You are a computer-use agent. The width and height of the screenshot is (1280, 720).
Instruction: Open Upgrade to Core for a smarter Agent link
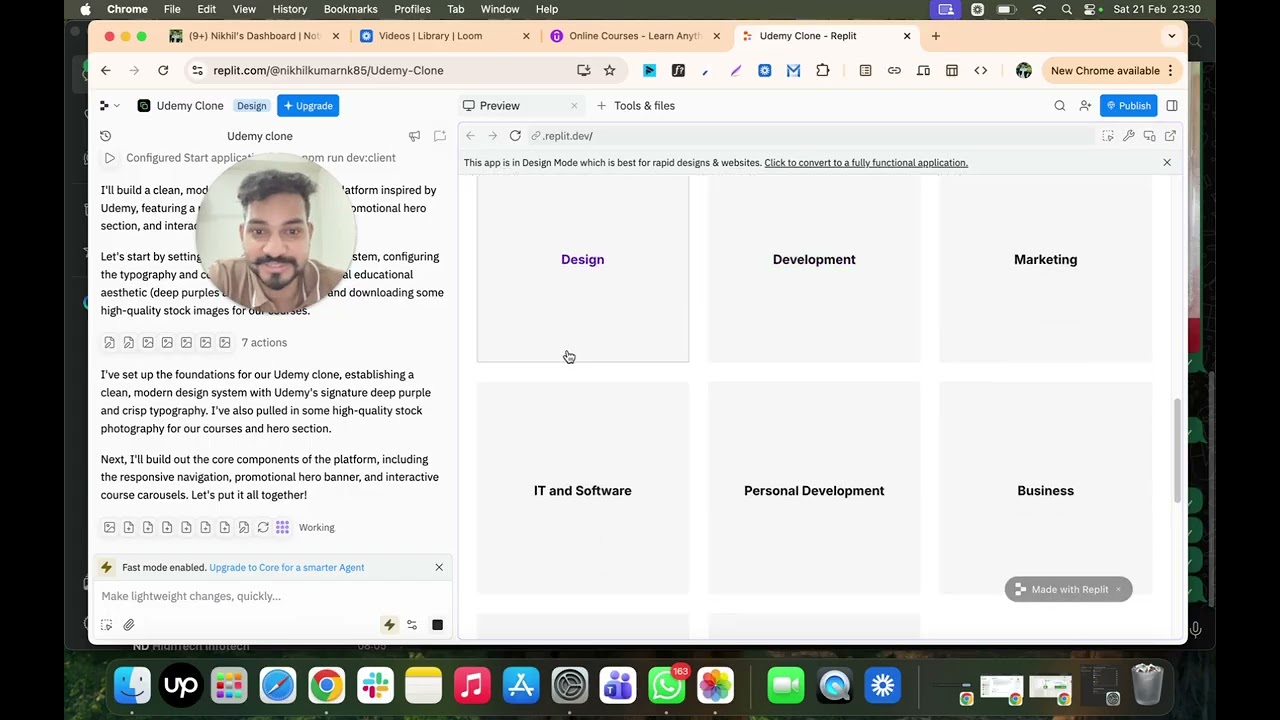coord(287,568)
